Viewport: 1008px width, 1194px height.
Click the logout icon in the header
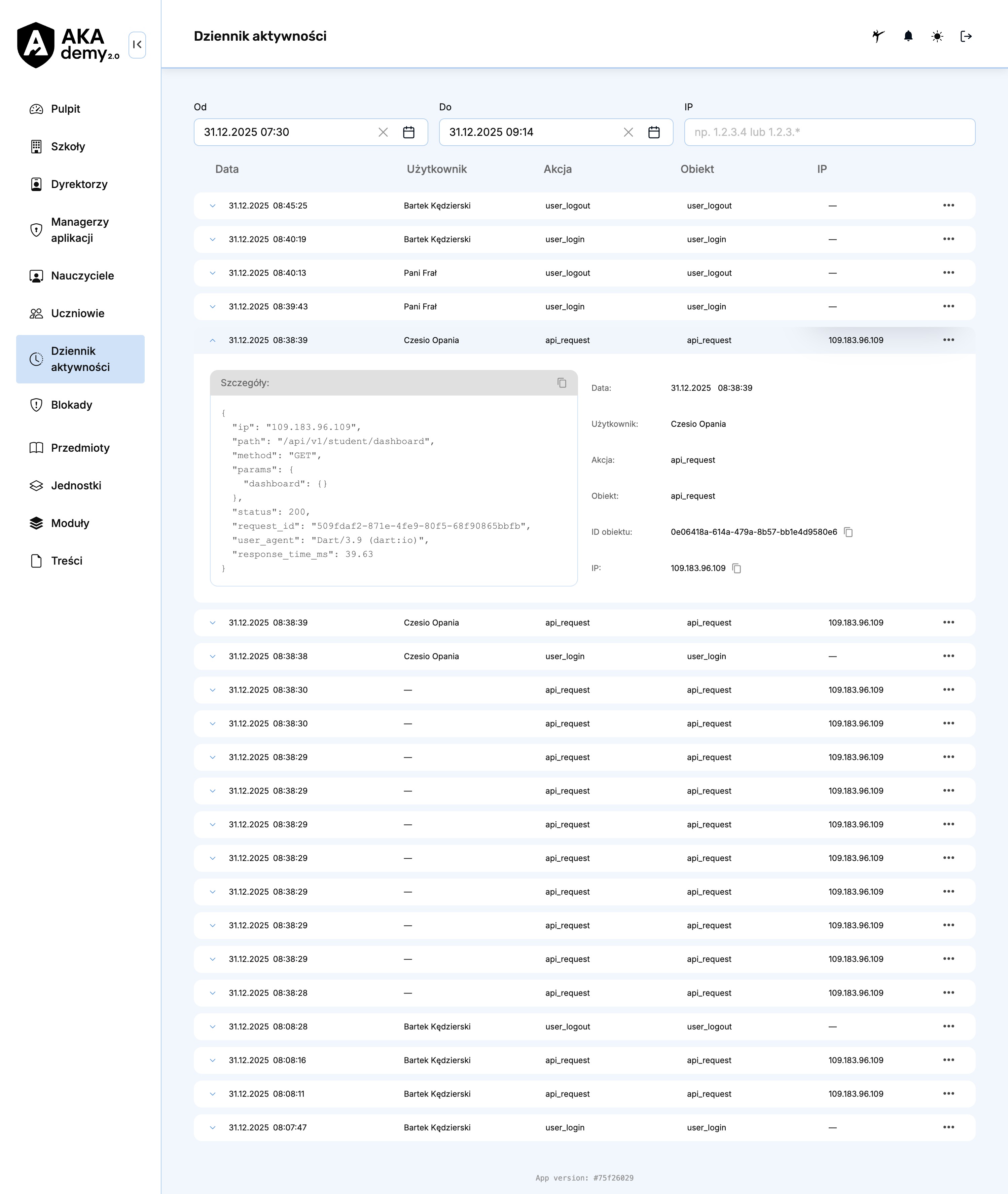[x=966, y=37]
